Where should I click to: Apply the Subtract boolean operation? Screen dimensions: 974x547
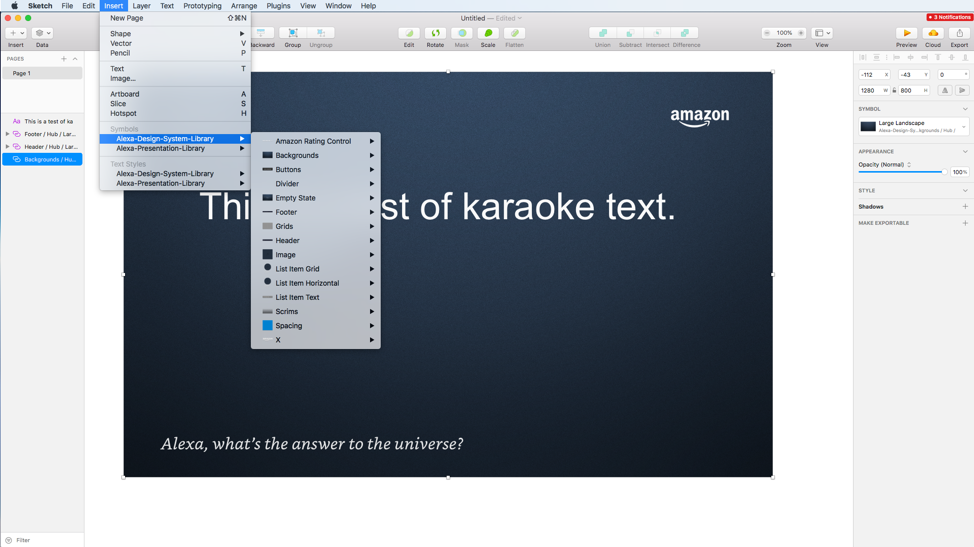(630, 33)
